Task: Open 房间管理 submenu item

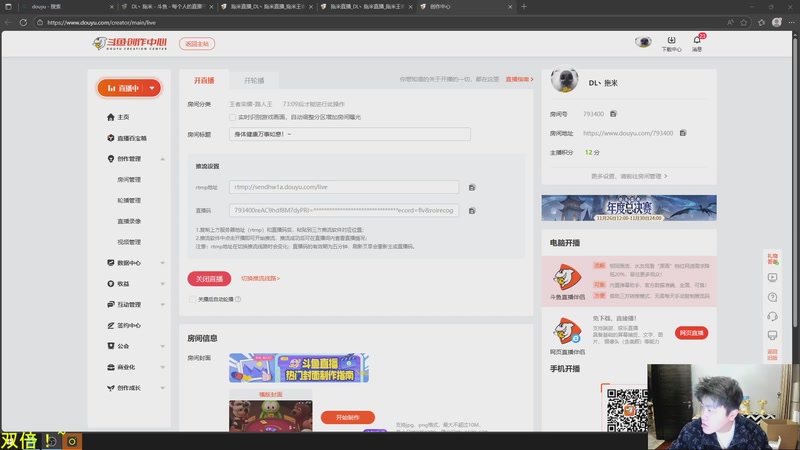Action: (x=129, y=180)
